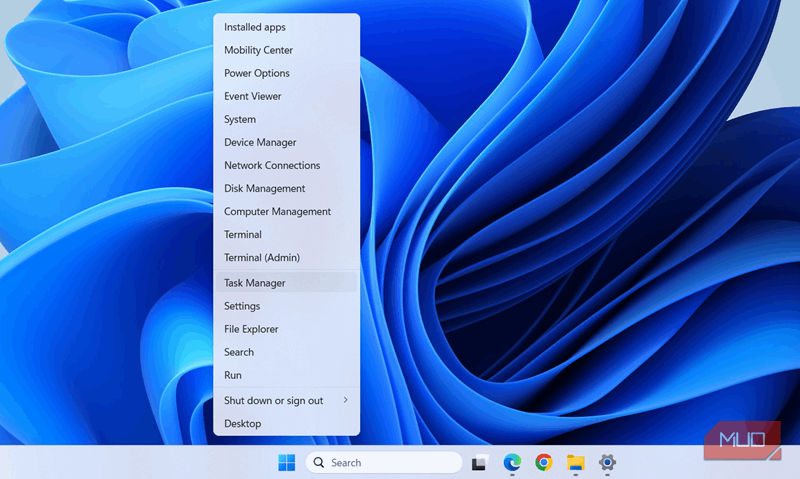Viewport: 800px width, 479px height.
Task: Launch Terminal (Admin) from the menu
Action: 262,257
